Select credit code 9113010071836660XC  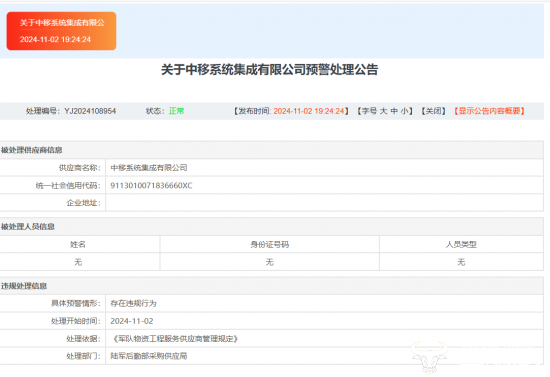point(152,186)
